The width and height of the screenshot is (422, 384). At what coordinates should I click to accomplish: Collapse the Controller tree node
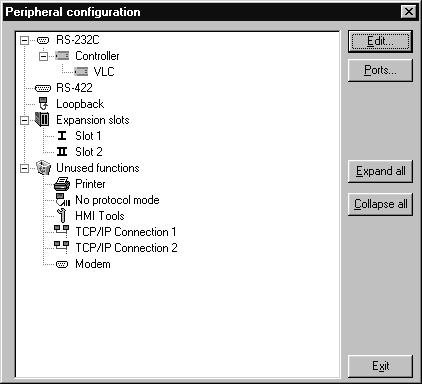43,56
